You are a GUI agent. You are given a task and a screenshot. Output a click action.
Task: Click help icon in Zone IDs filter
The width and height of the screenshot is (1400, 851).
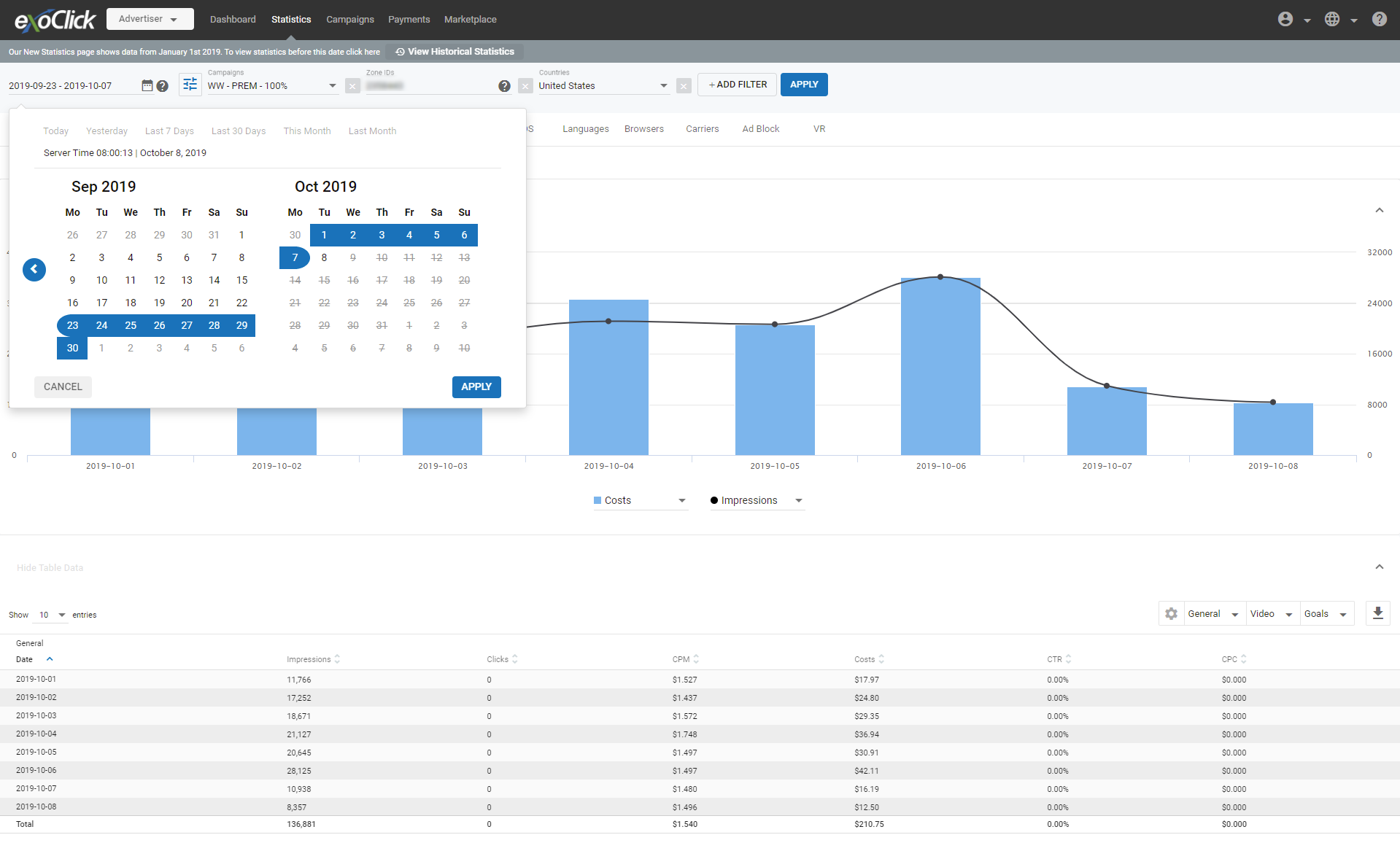pyautogui.click(x=504, y=86)
